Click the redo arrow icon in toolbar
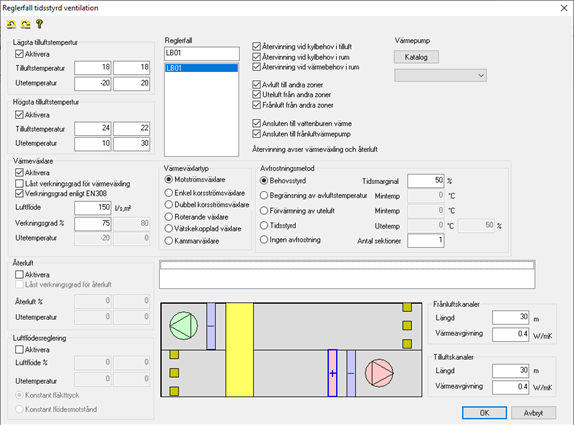Viewport: 574px width, 425px height. (x=25, y=25)
